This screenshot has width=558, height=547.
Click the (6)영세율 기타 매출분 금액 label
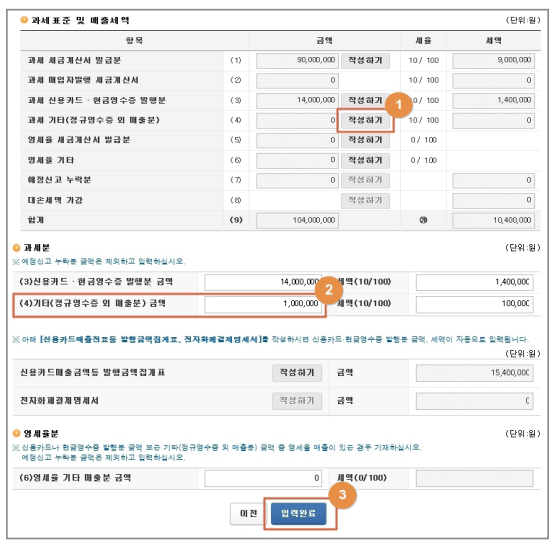[x=75, y=478]
